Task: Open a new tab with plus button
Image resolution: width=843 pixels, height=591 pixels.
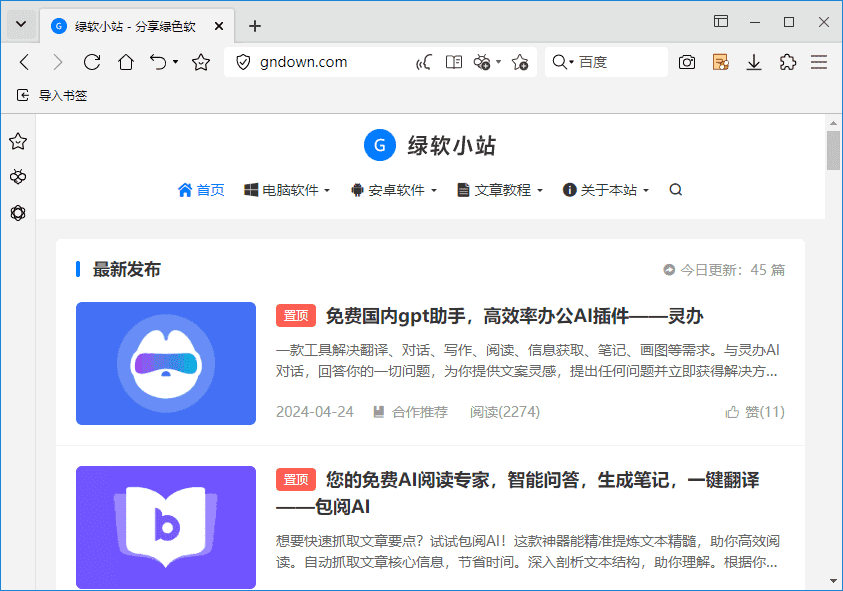Action: [x=255, y=25]
